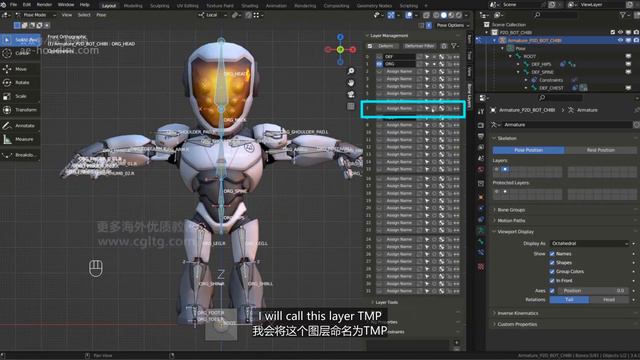Click the viewport zoom magnifier gizmo
The height and width of the screenshot is (360, 640).
click(351, 71)
